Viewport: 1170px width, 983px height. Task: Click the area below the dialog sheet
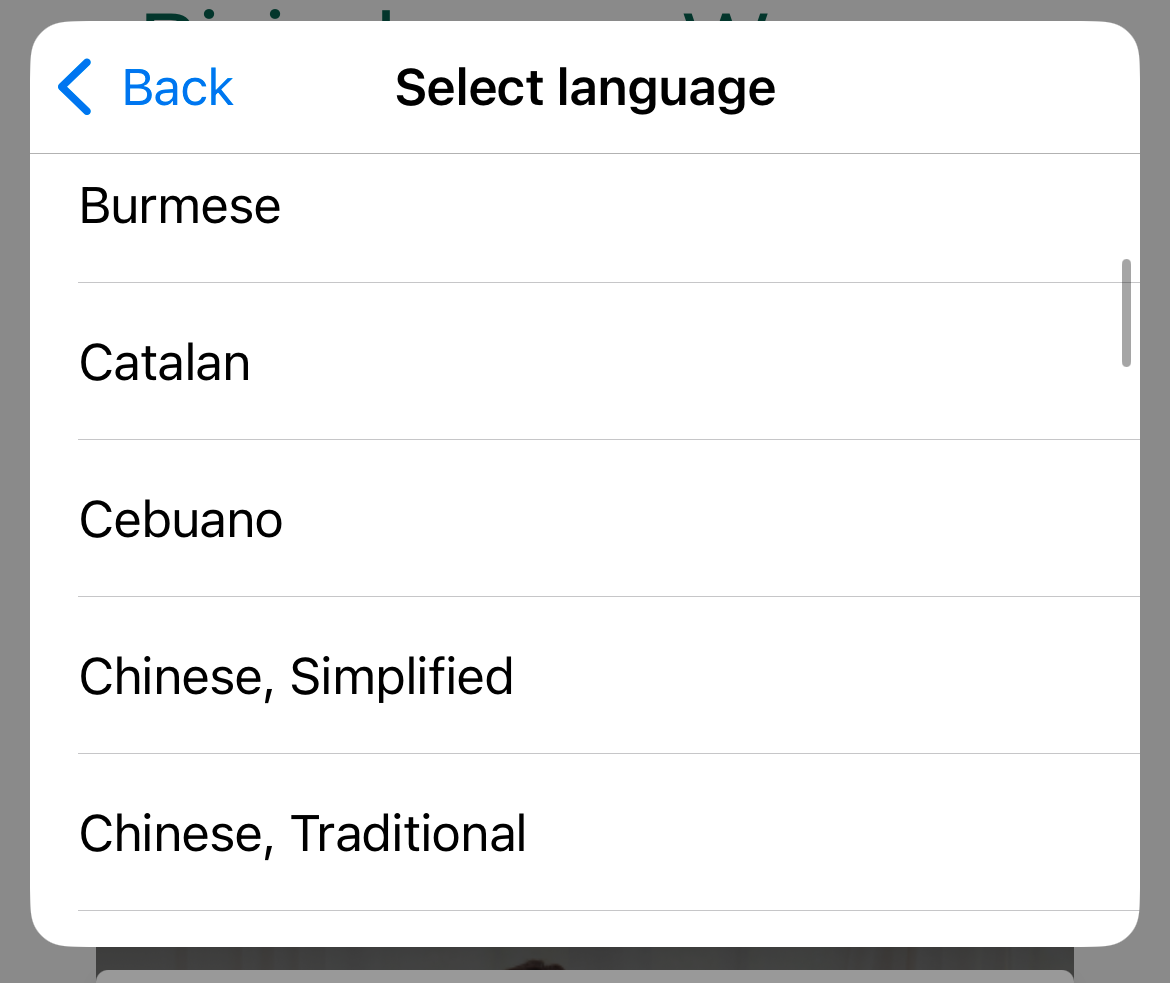pyautogui.click(x=585, y=968)
